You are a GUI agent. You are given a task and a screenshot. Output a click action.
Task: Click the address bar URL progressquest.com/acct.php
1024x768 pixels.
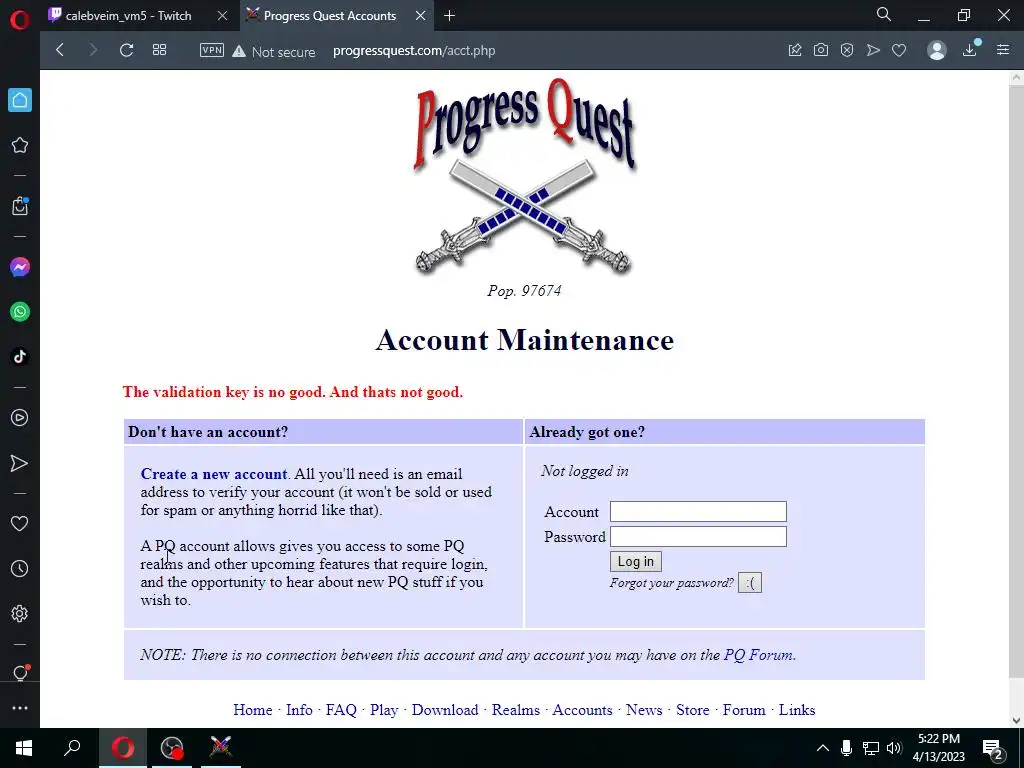[x=414, y=50]
